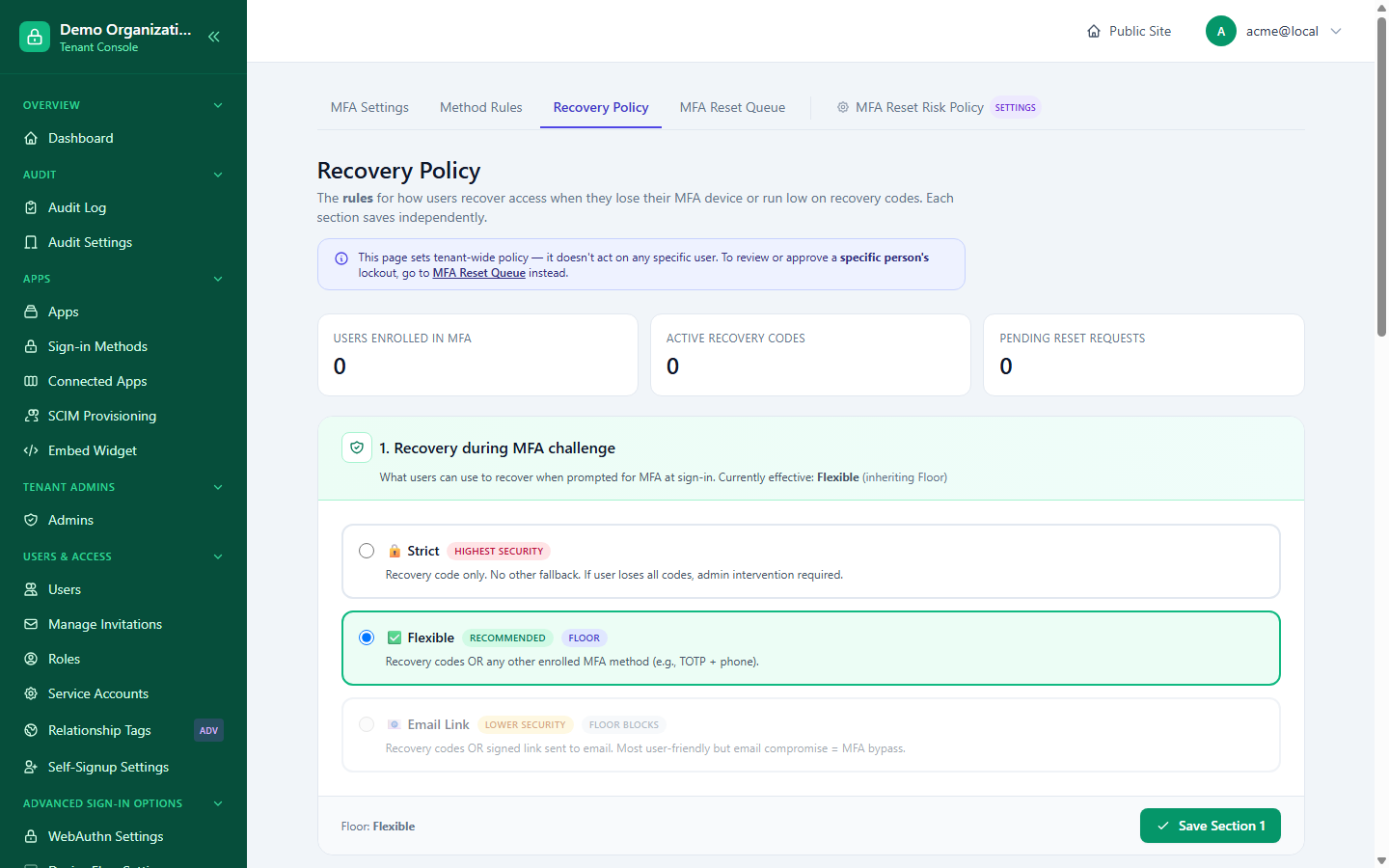Click the Dashboard home icon

31,138
